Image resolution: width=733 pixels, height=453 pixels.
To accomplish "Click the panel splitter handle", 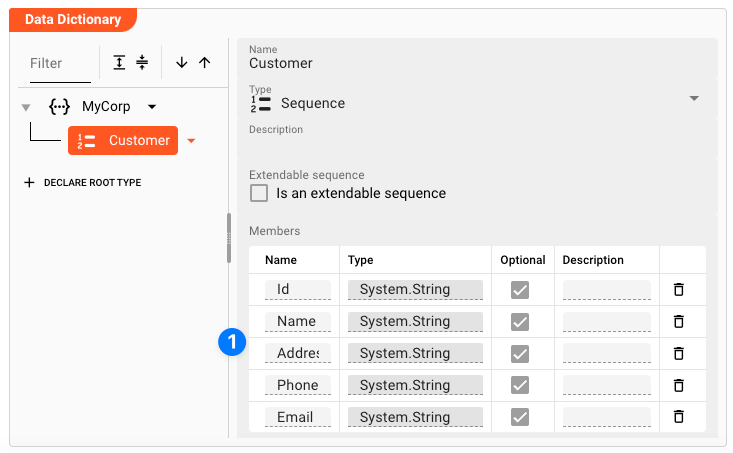I will tap(229, 237).
